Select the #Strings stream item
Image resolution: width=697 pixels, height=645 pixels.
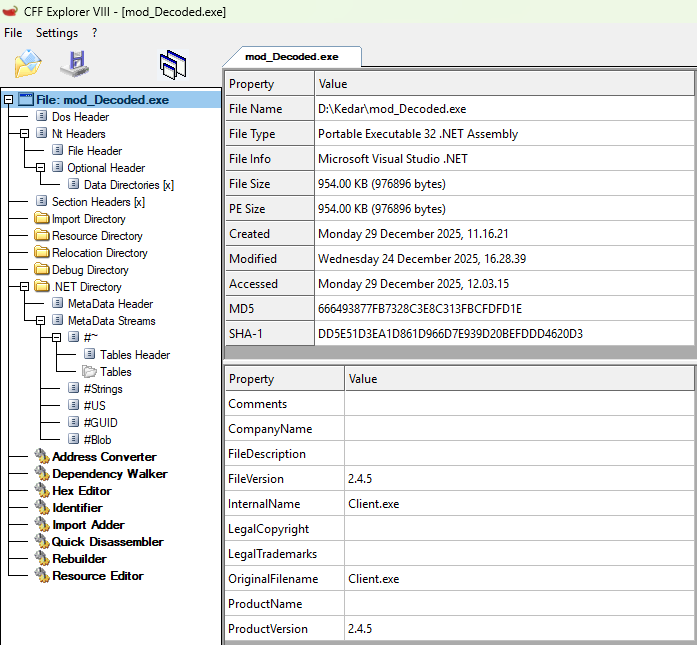tap(103, 389)
